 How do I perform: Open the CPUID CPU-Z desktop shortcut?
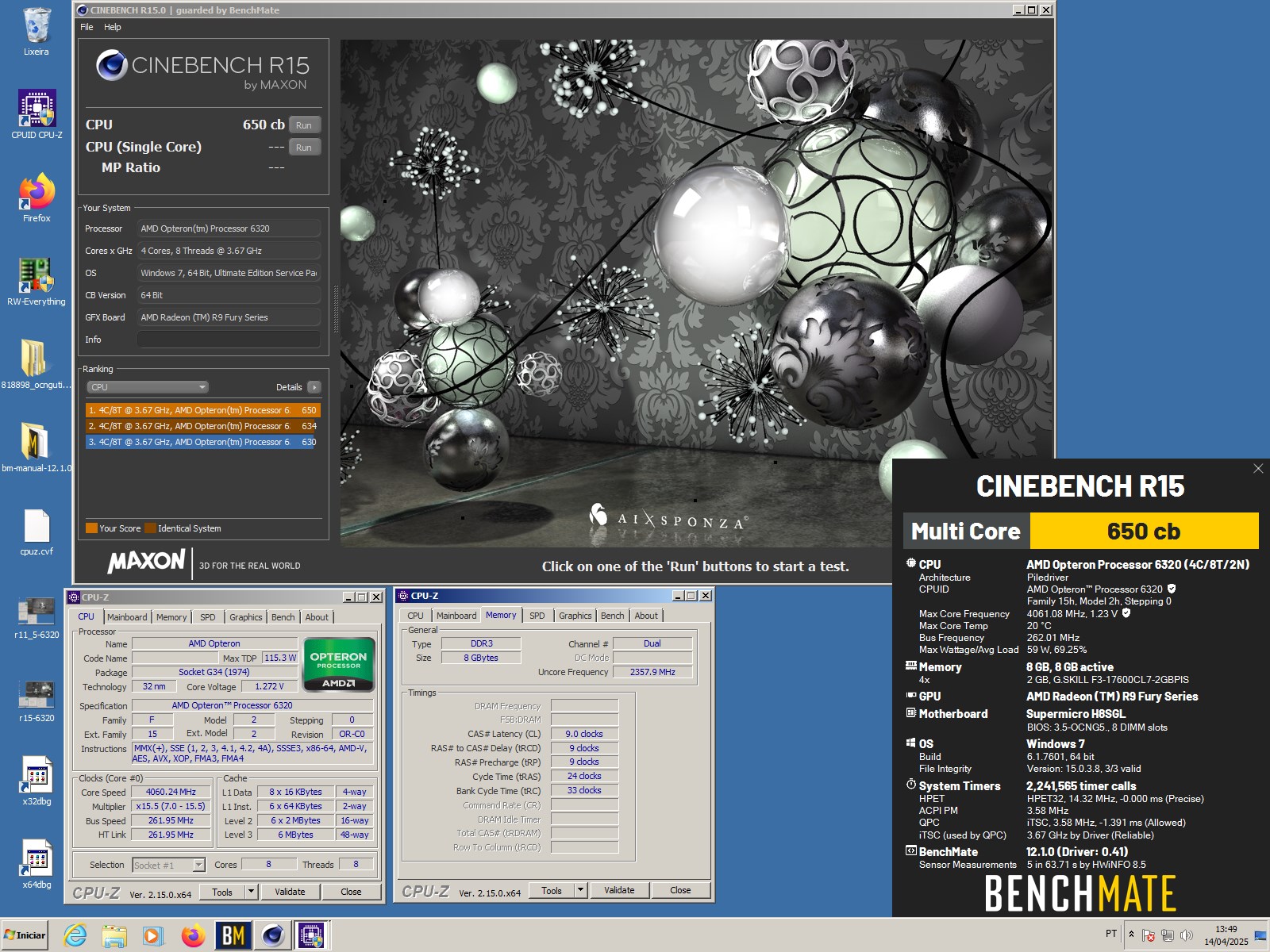(37, 115)
